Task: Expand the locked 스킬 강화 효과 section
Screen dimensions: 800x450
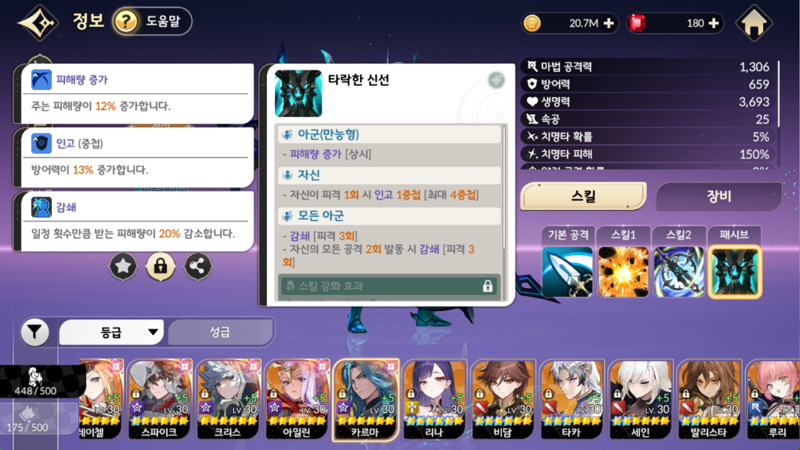Action: pyautogui.click(x=389, y=286)
